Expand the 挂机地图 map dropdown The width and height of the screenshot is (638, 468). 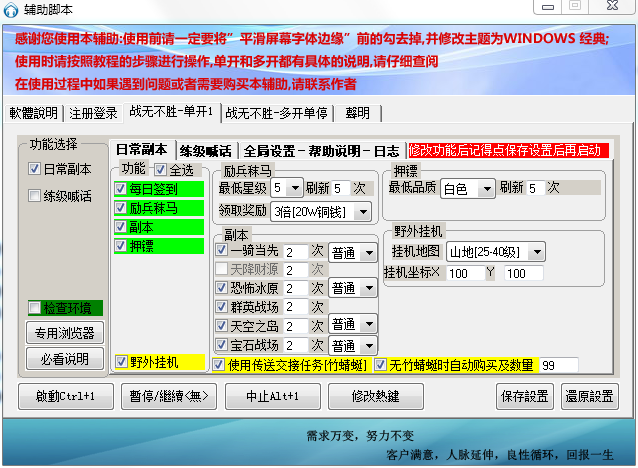pyautogui.click(x=537, y=251)
